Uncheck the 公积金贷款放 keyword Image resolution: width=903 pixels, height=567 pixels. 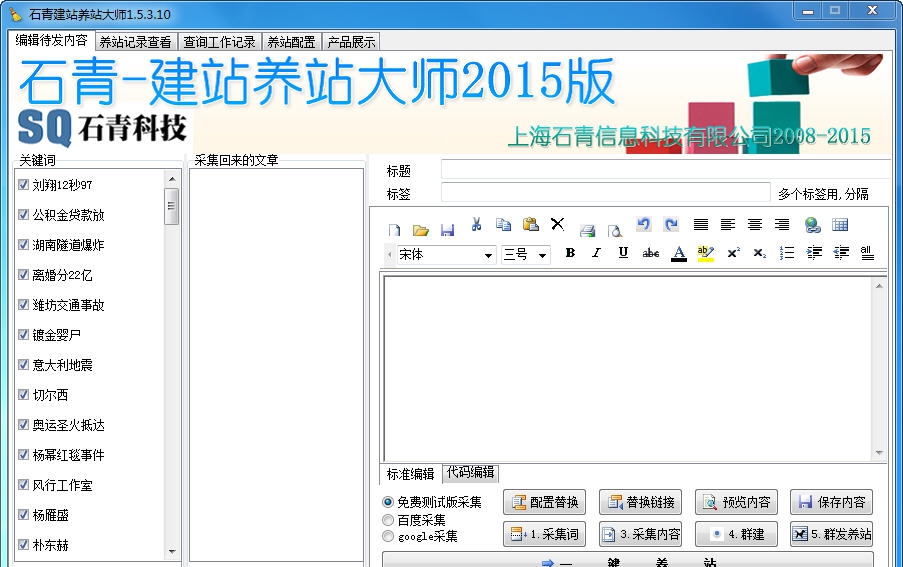tap(24, 214)
